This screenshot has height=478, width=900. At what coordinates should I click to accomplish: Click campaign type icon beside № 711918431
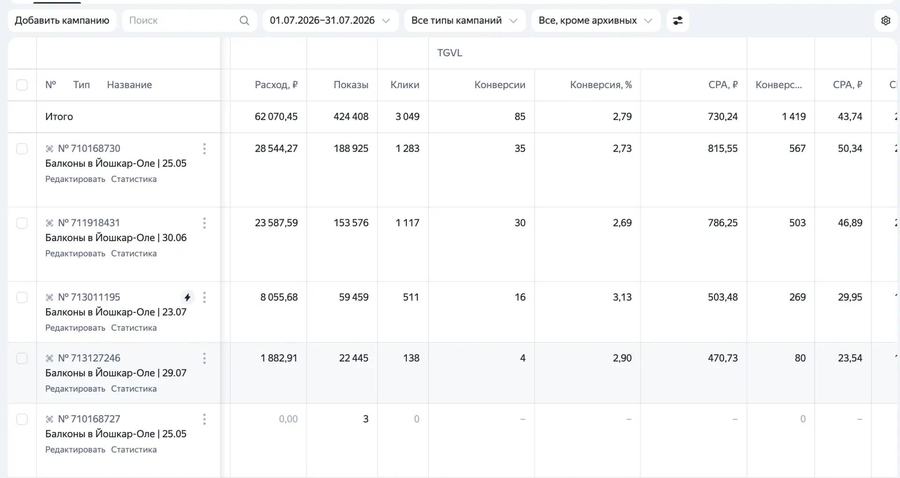49,223
